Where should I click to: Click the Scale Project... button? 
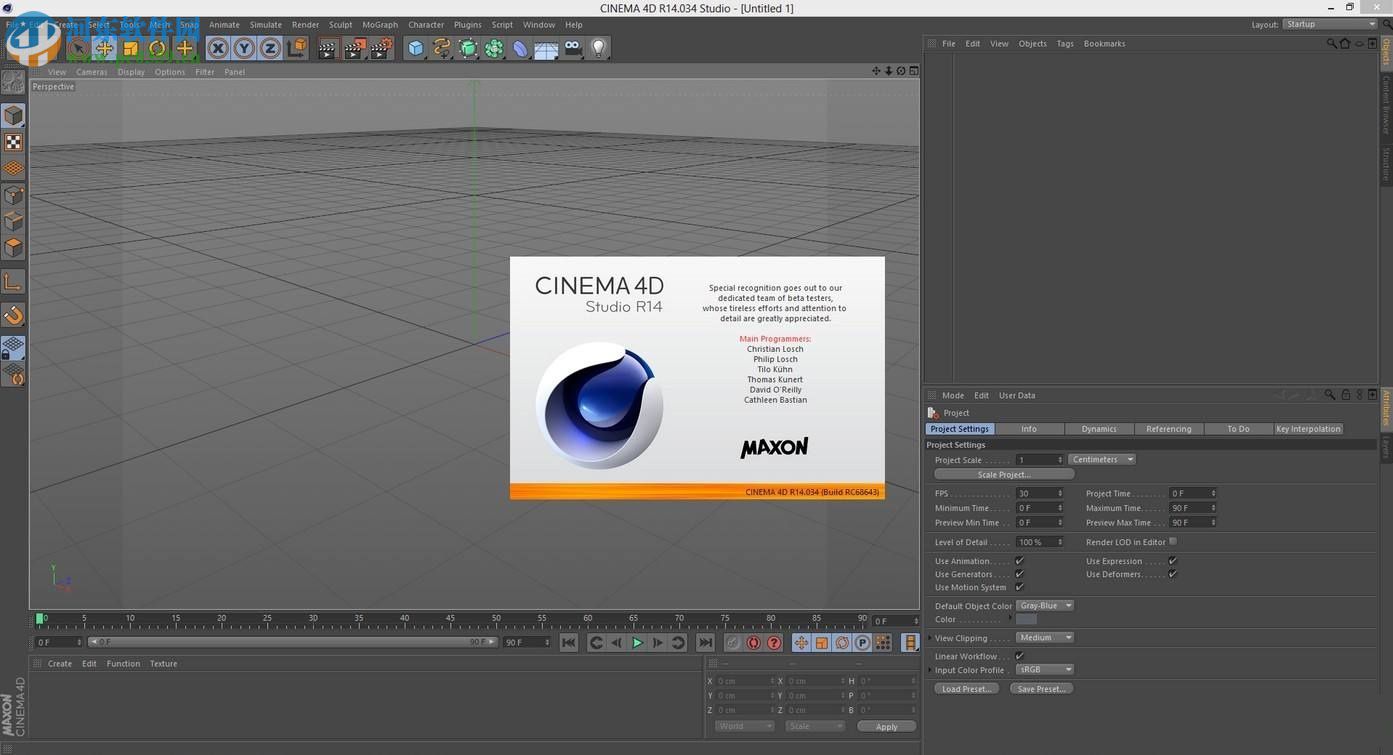1003,474
